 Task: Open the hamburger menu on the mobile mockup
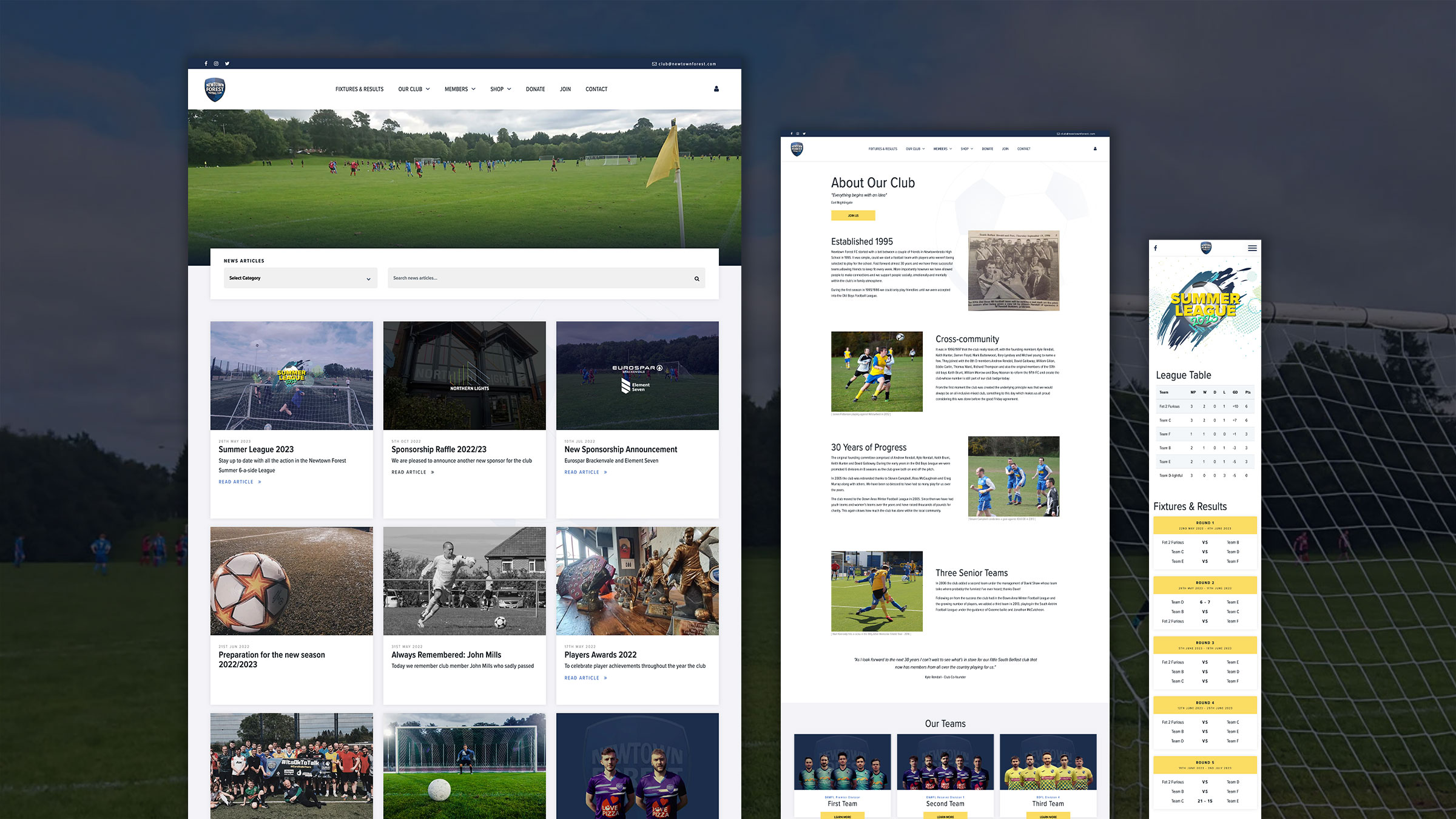1252,248
